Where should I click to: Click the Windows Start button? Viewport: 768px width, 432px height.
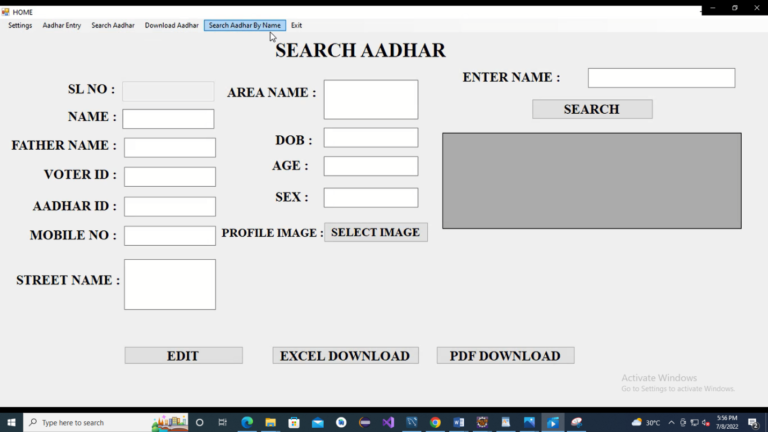(x=11, y=423)
